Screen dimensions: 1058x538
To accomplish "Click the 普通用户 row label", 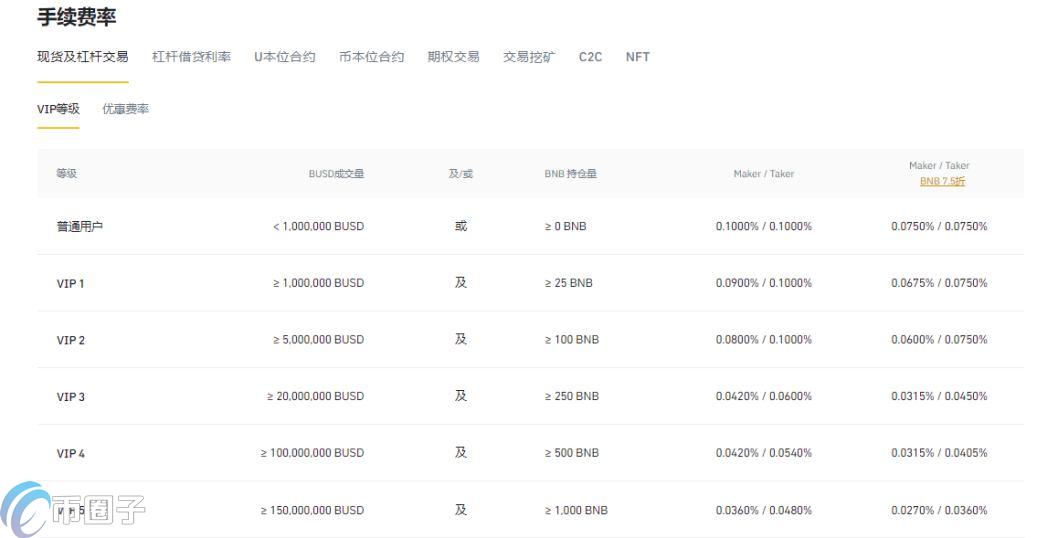I will point(80,226).
